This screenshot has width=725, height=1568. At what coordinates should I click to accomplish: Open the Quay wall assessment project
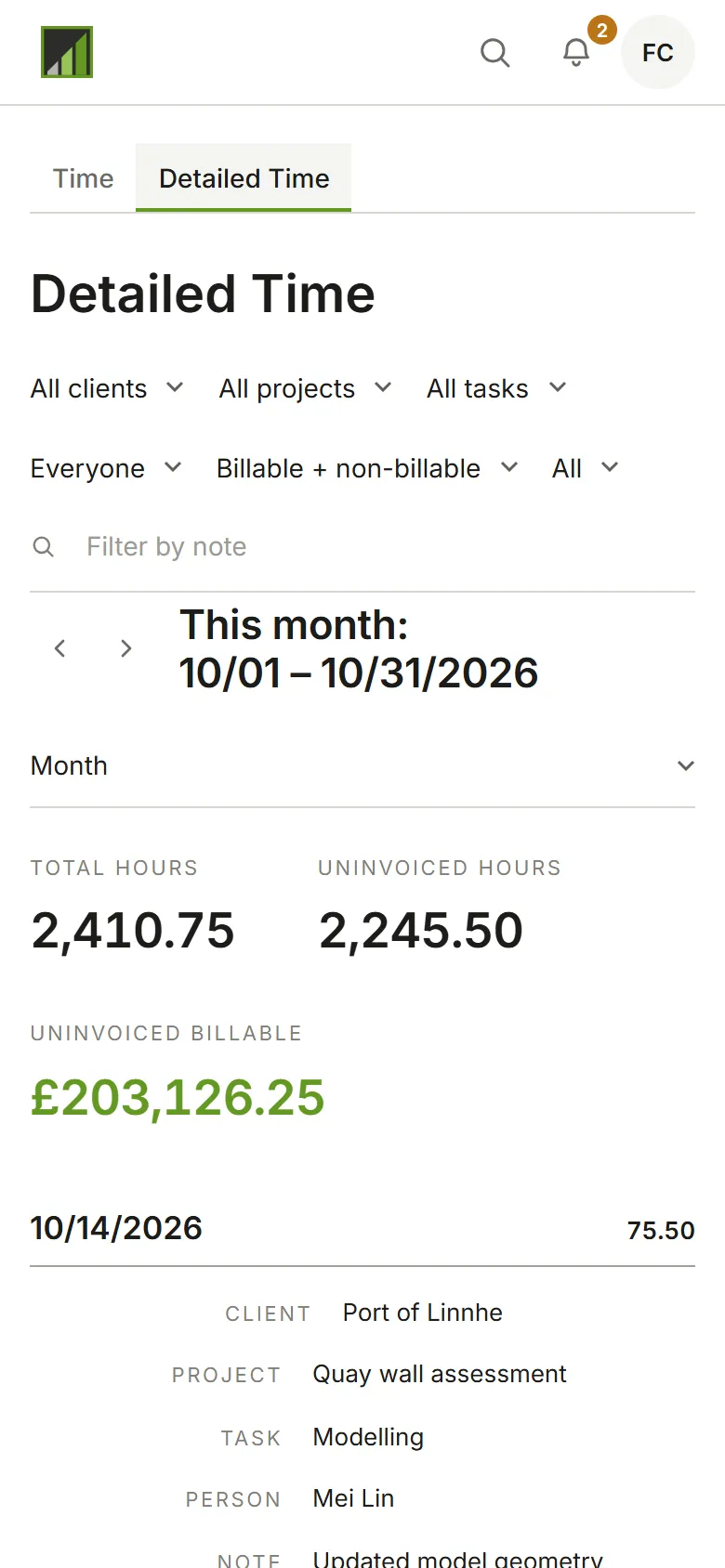point(440,1374)
